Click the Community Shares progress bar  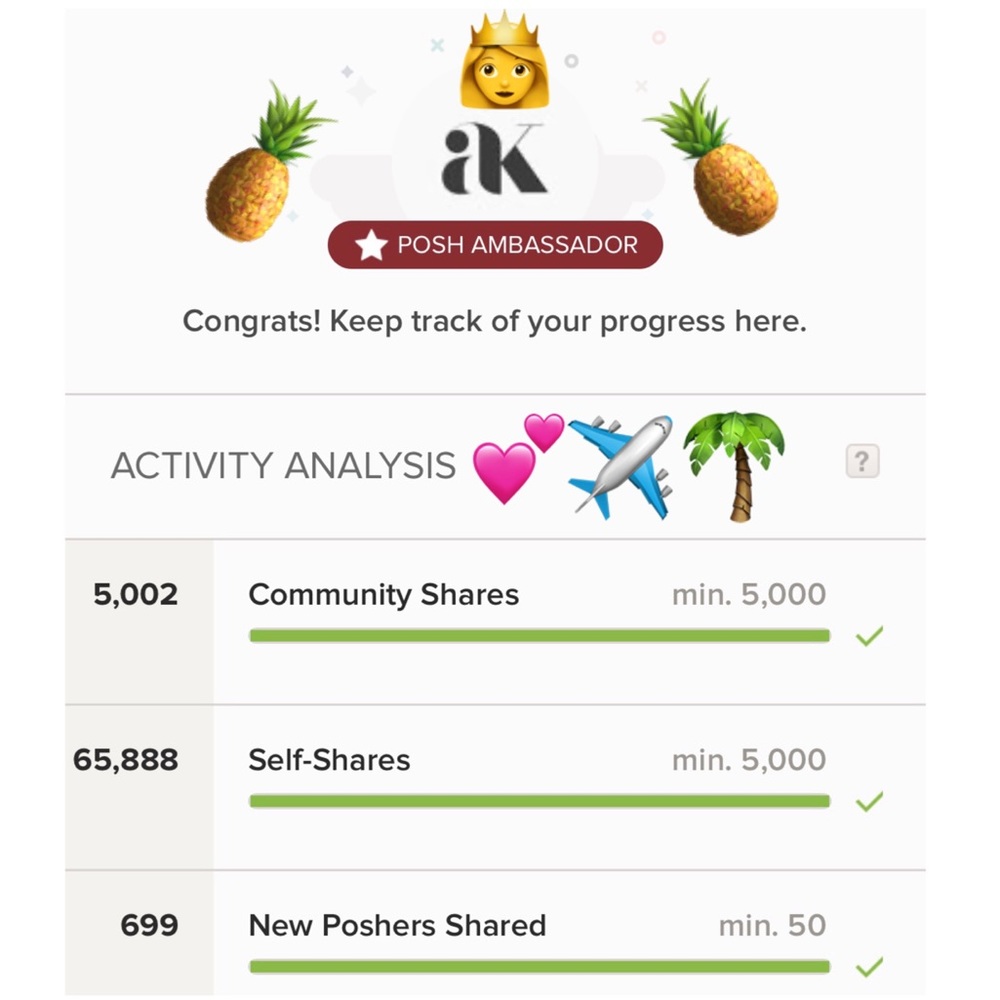click(539, 636)
